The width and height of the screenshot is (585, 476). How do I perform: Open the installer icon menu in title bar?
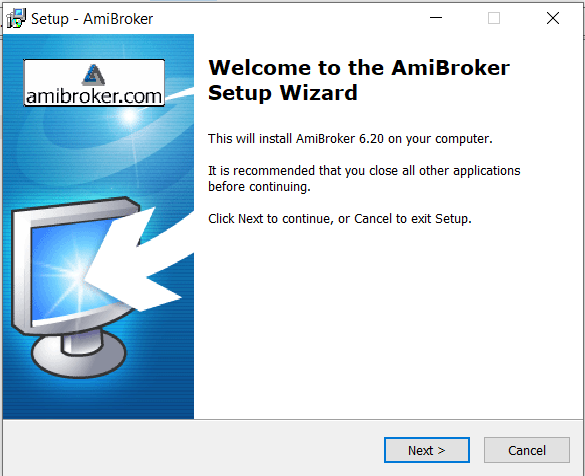point(16,18)
